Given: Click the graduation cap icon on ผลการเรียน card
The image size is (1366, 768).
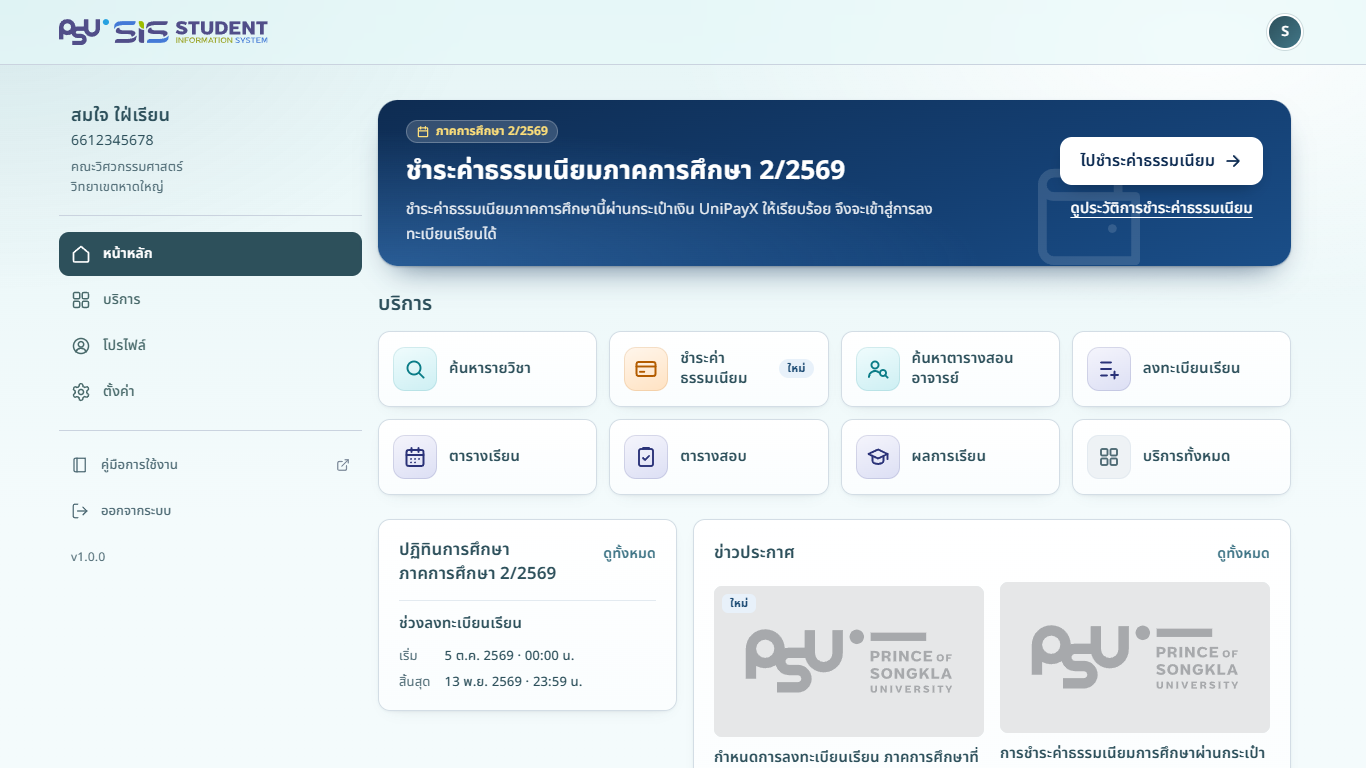Looking at the screenshot, I should pos(878,457).
